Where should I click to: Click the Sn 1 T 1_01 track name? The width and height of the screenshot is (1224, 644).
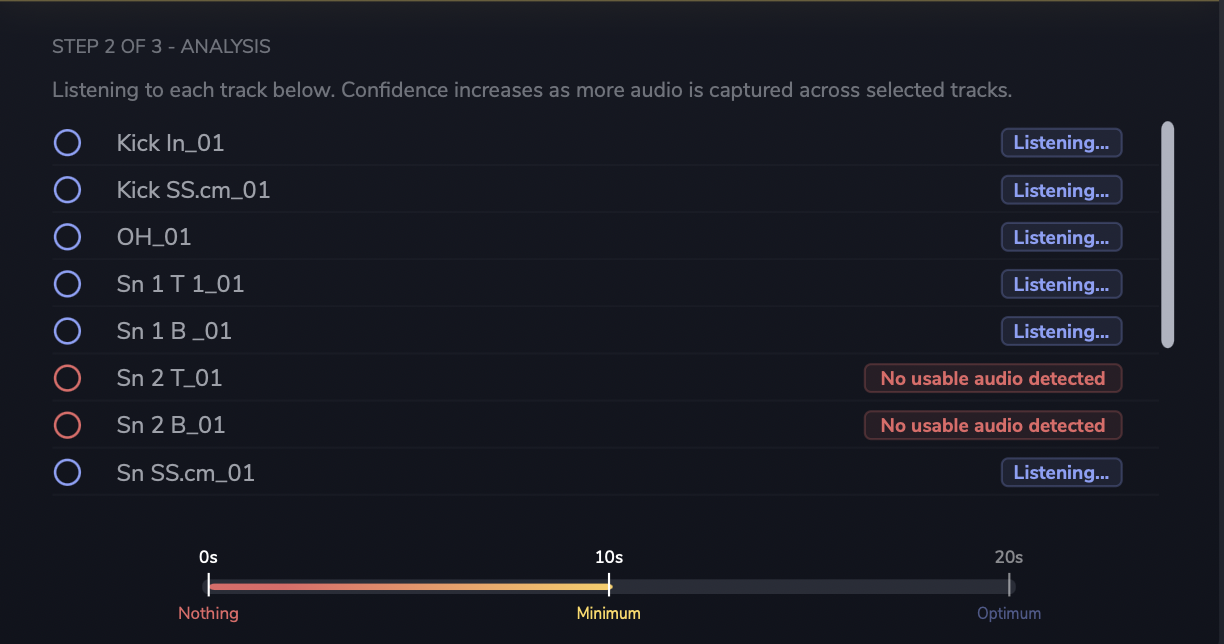[x=180, y=284]
